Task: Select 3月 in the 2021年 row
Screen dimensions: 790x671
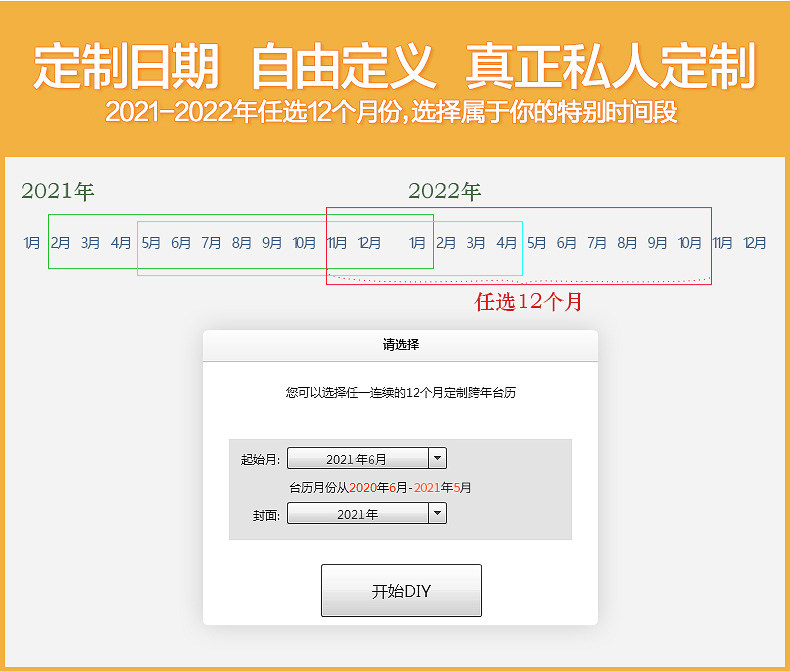Action: point(91,243)
